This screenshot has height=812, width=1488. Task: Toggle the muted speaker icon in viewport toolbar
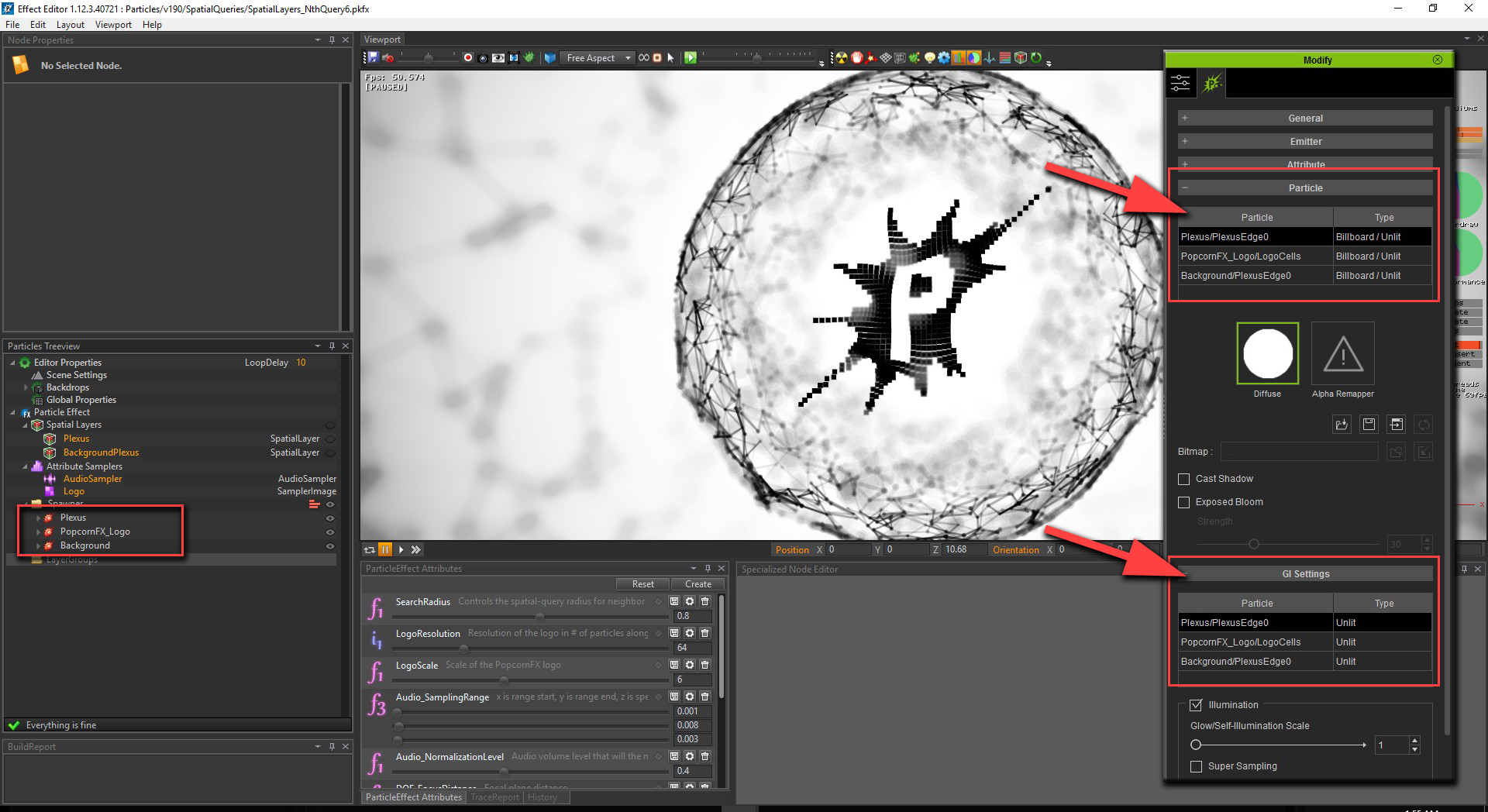click(387, 57)
